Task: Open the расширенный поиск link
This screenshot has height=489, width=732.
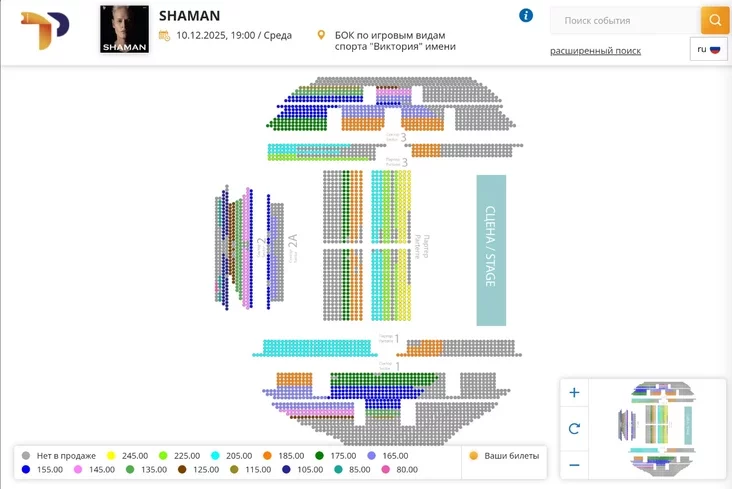Action: tap(595, 51)
